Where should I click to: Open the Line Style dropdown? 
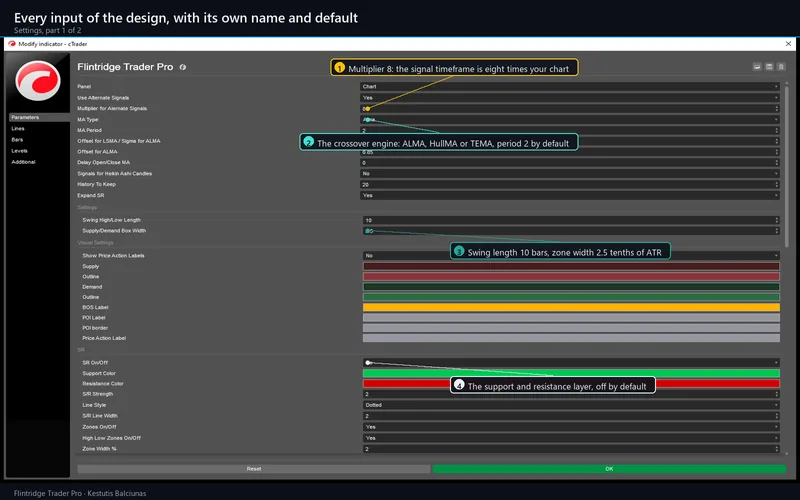point(571,405)
